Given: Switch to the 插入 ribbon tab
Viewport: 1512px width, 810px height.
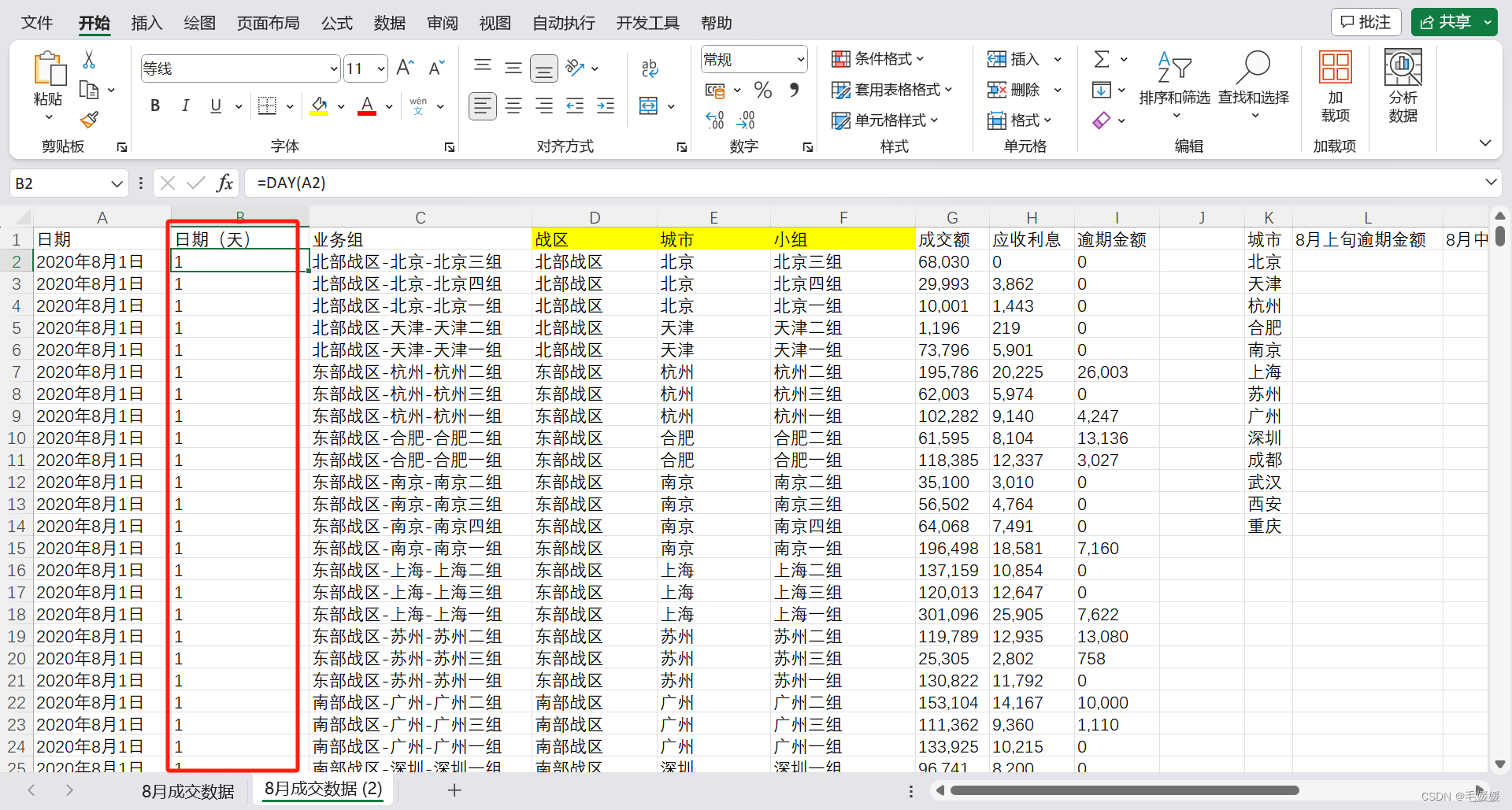Looking at the screenshot, I should (146, 23).
